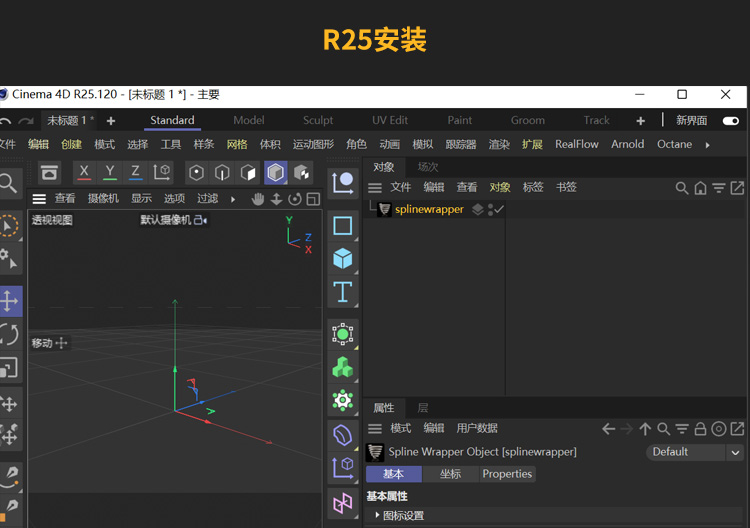Switch to the 层 tab

click(423, 408)
